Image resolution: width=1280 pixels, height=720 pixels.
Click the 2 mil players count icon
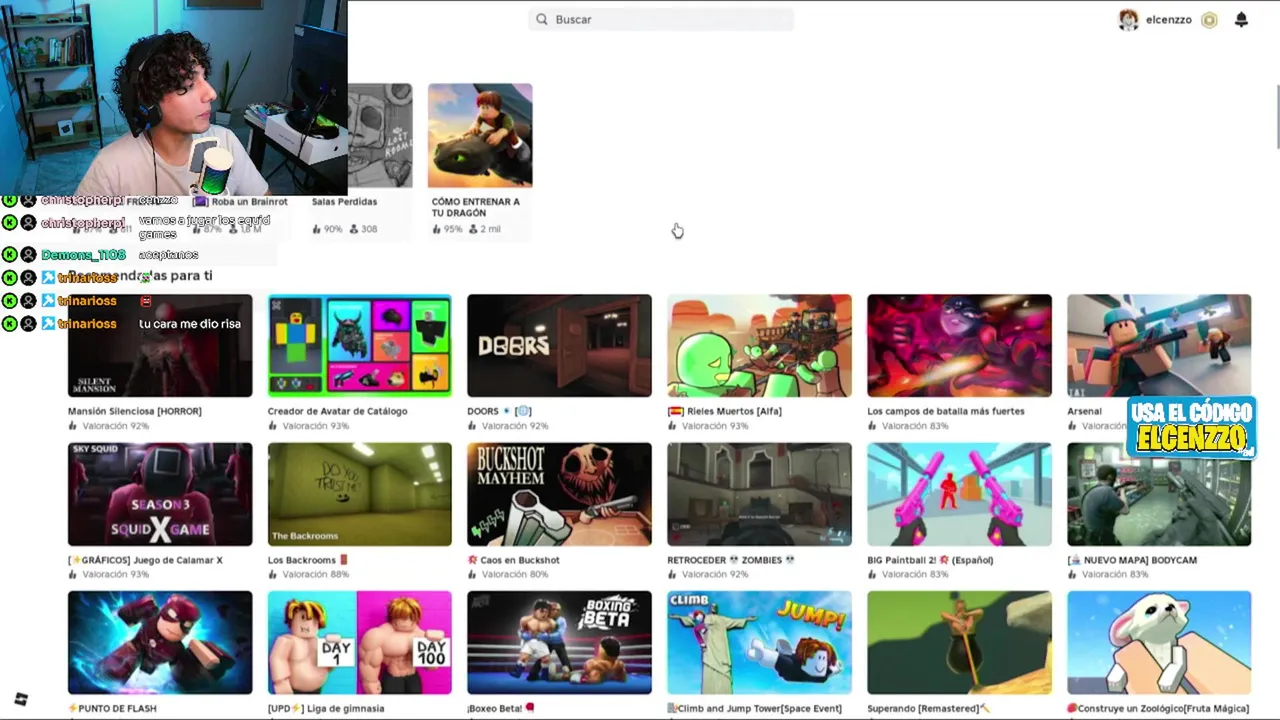pyautogui.click(x=474, y=229)
